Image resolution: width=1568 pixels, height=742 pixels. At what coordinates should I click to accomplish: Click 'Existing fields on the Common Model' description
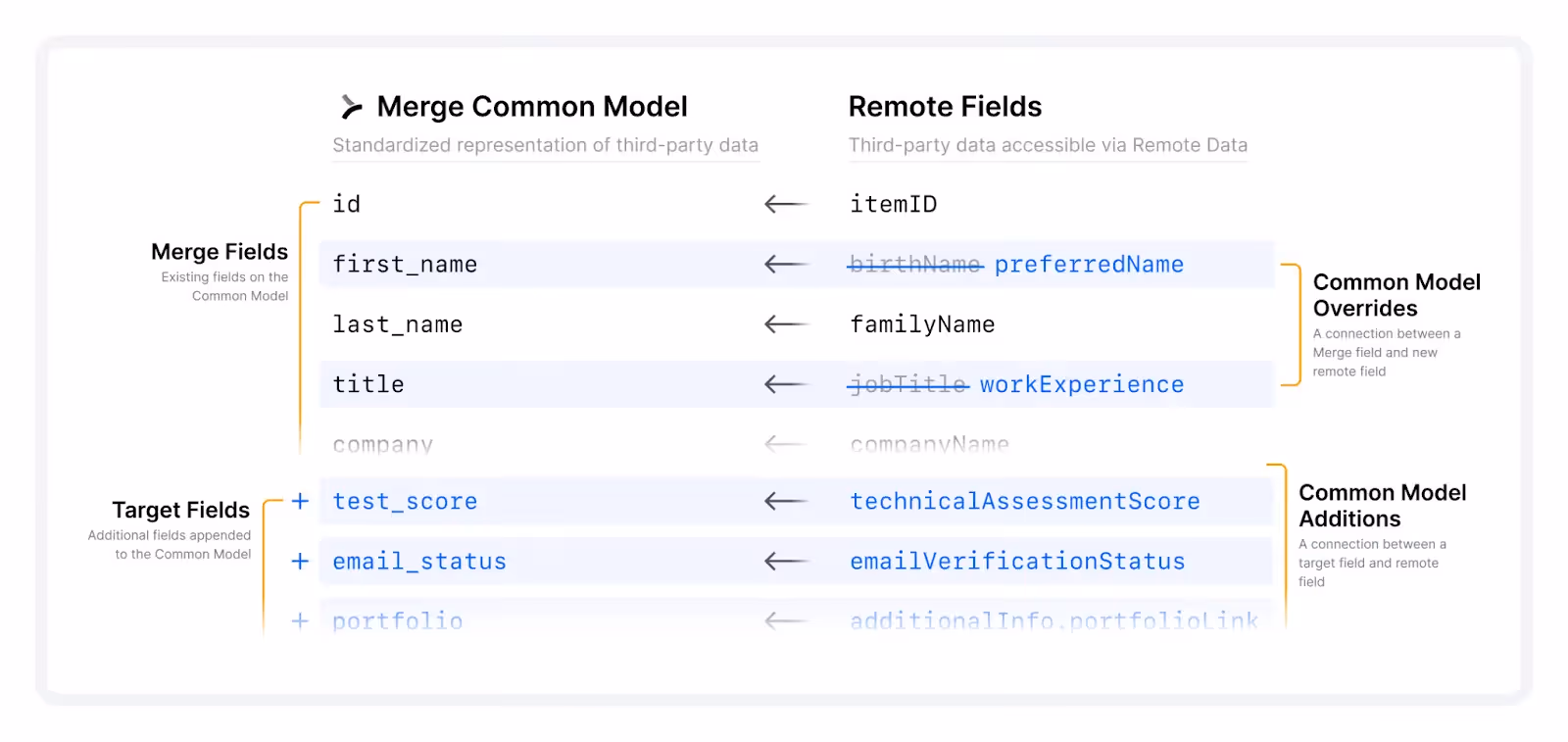click(225, 286)
